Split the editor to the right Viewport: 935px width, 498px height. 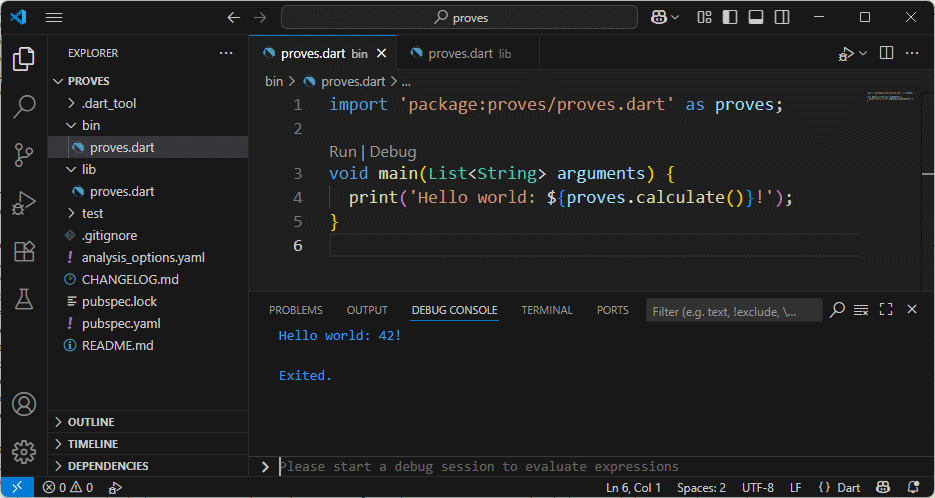pos(887,53)
